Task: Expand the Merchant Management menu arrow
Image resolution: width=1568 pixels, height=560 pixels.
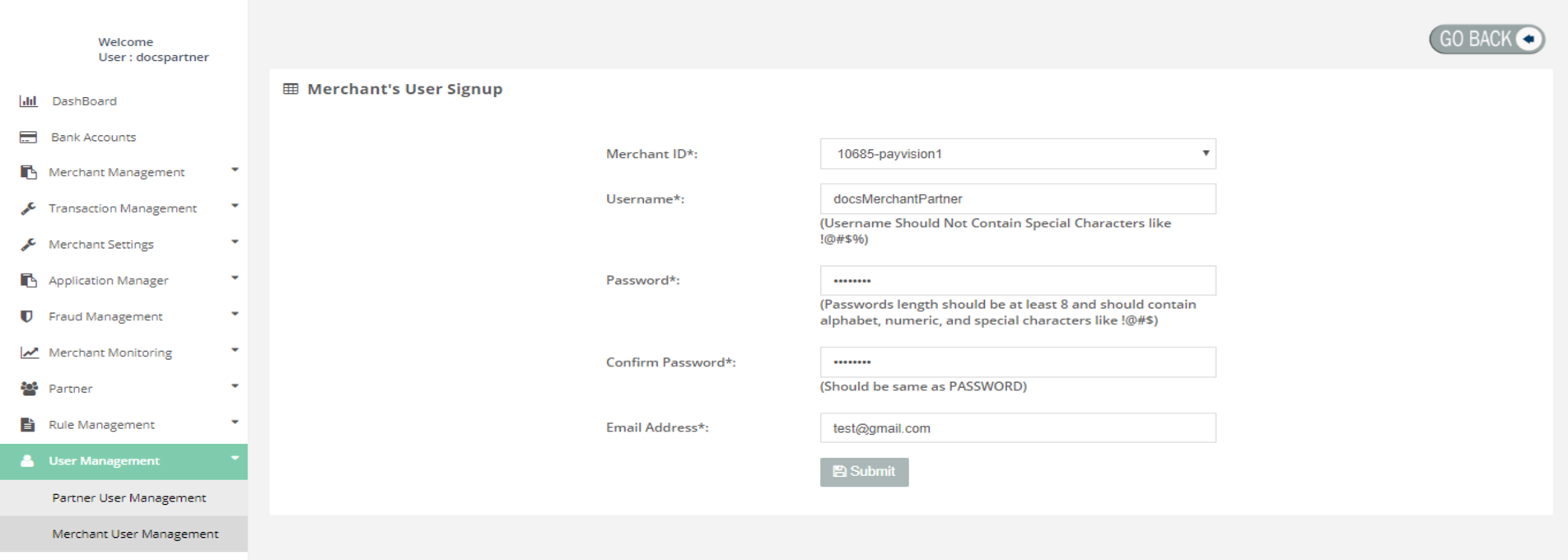Action: pyautogui.click(x=235, y=170)
